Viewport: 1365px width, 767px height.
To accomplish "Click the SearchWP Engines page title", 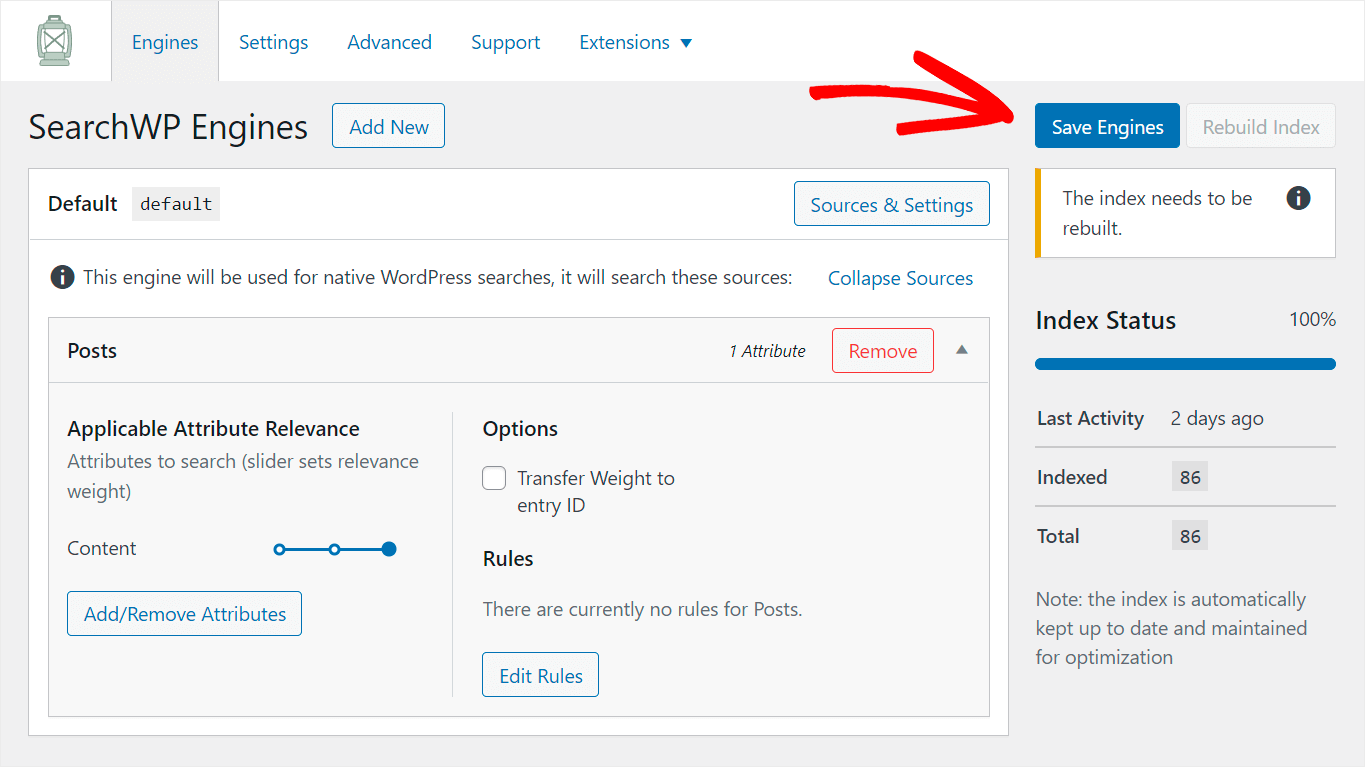I will pos(168,127).
